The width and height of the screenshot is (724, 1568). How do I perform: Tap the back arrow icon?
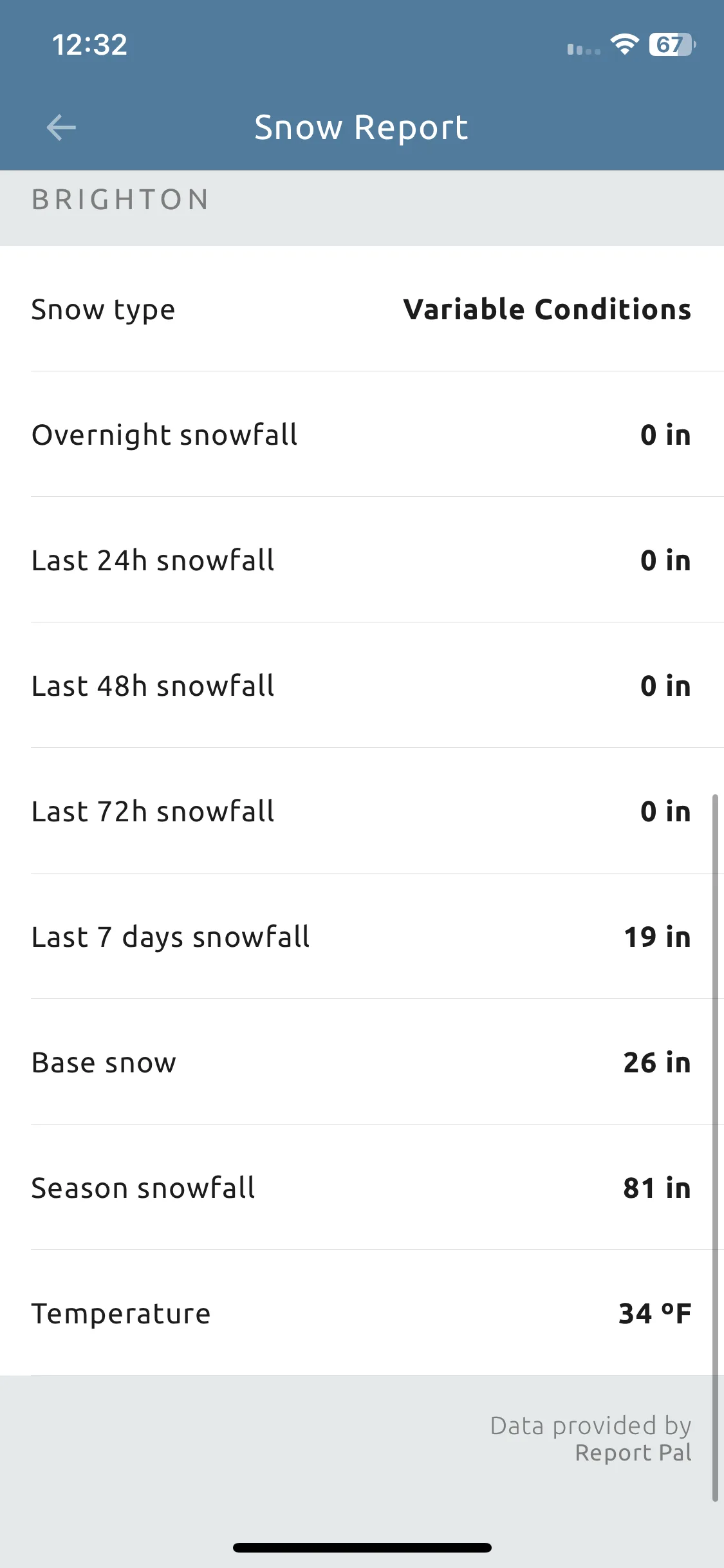[x=61, y=127]
